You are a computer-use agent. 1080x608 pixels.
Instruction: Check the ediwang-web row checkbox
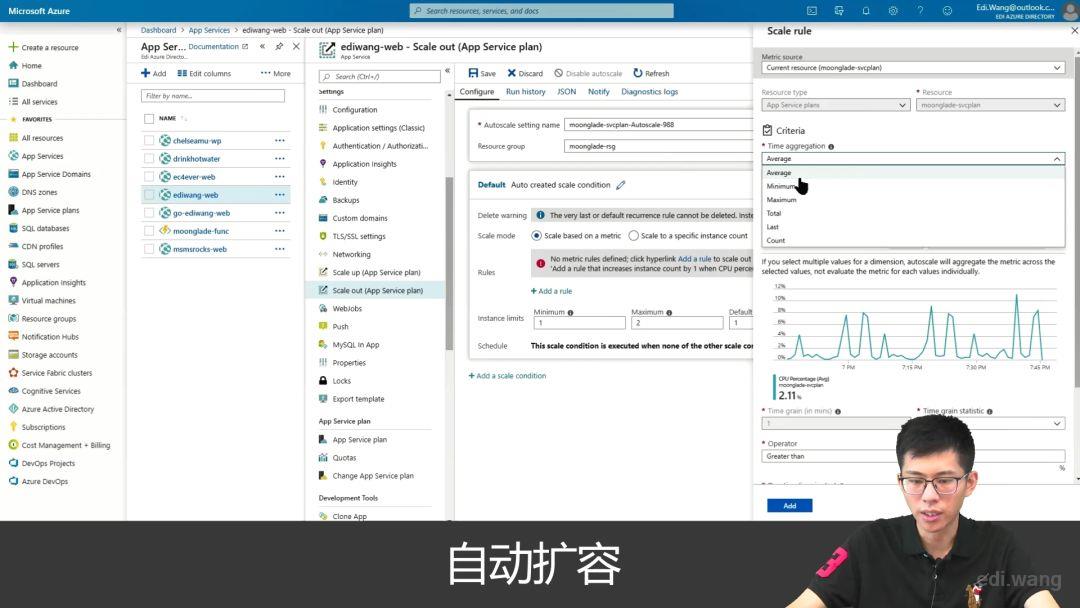[x=149, y=195]
